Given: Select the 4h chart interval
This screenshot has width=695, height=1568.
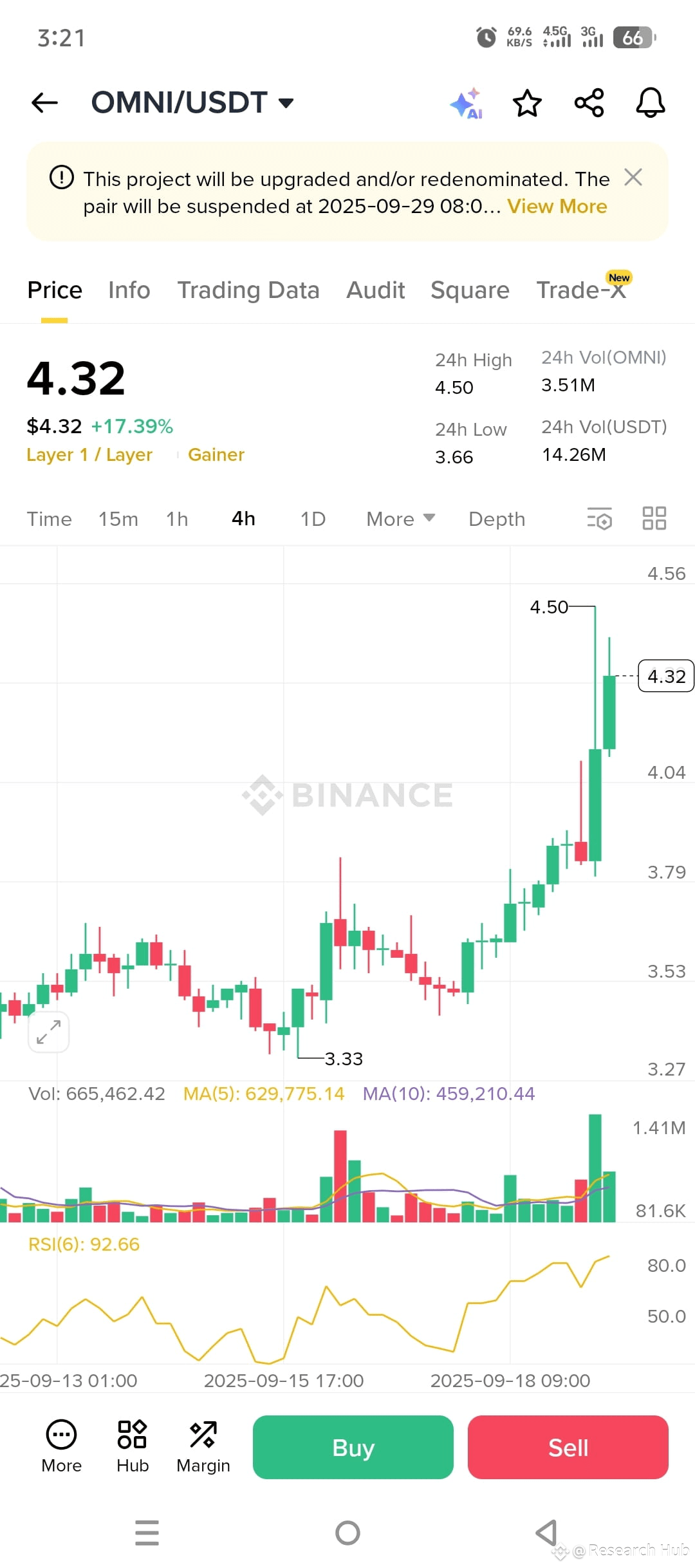Looking at the screenshot, I should (243, 519).
